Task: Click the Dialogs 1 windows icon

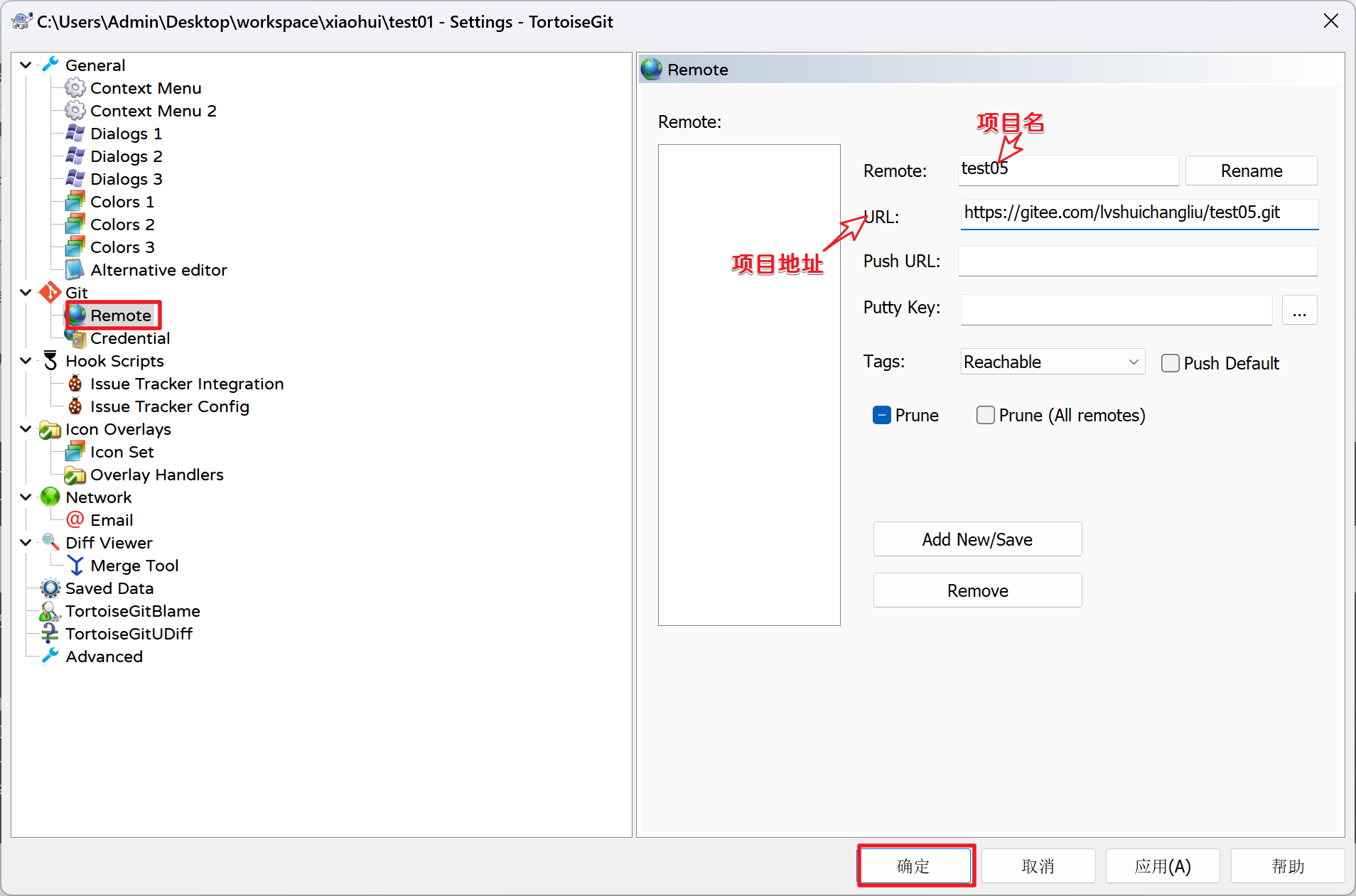Action: click(75, 133)
